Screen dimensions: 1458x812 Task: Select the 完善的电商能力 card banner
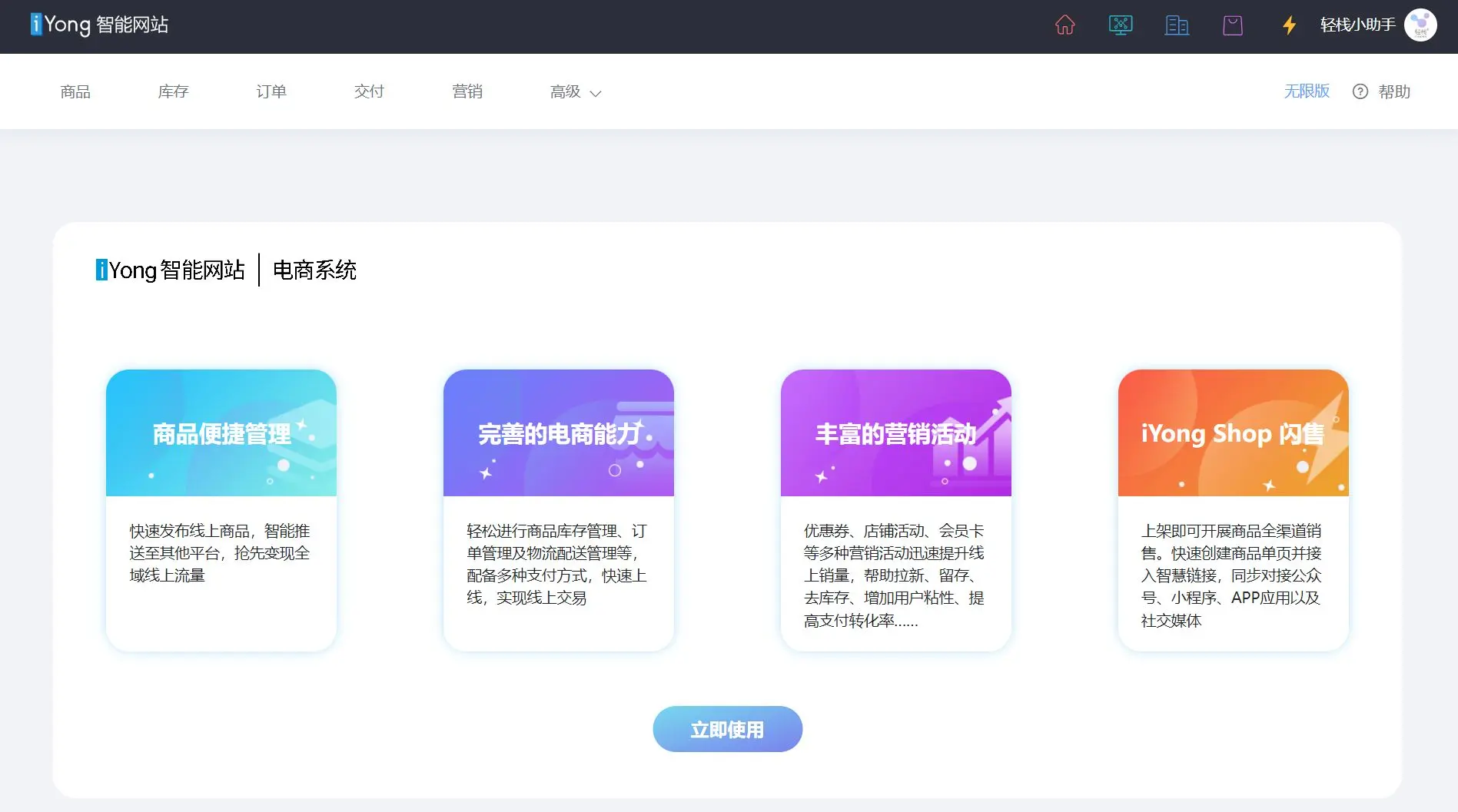pos(559,433)
